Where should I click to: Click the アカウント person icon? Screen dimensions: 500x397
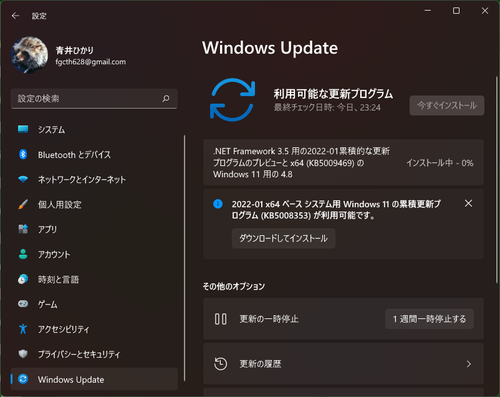point(23,254)
